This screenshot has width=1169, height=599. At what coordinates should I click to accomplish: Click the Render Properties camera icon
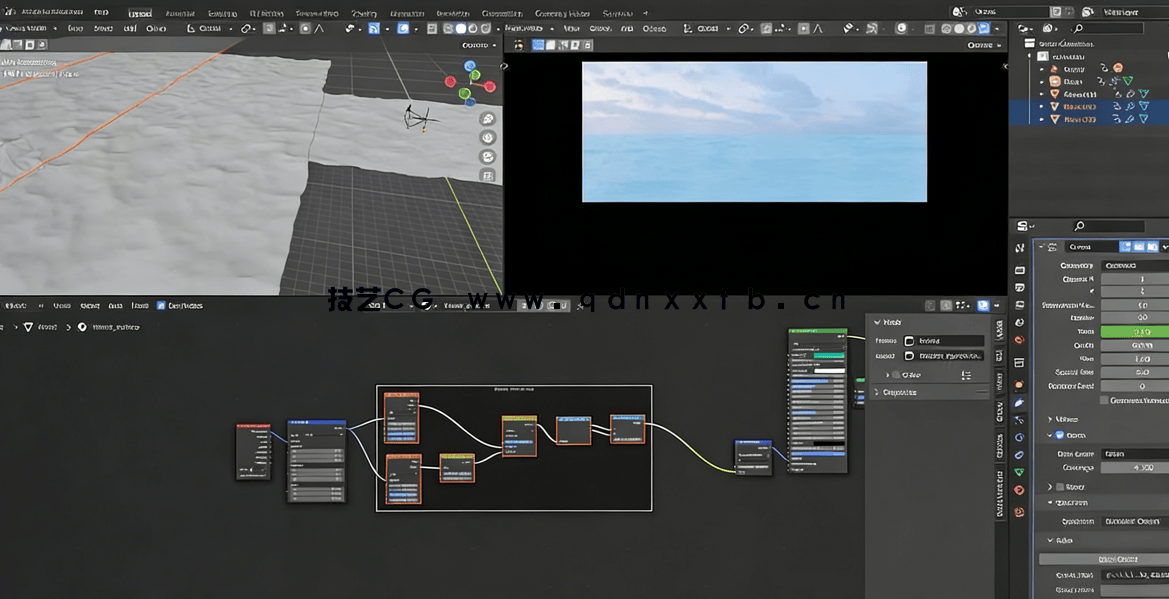pyautogui.click(x=1018, y=268)
